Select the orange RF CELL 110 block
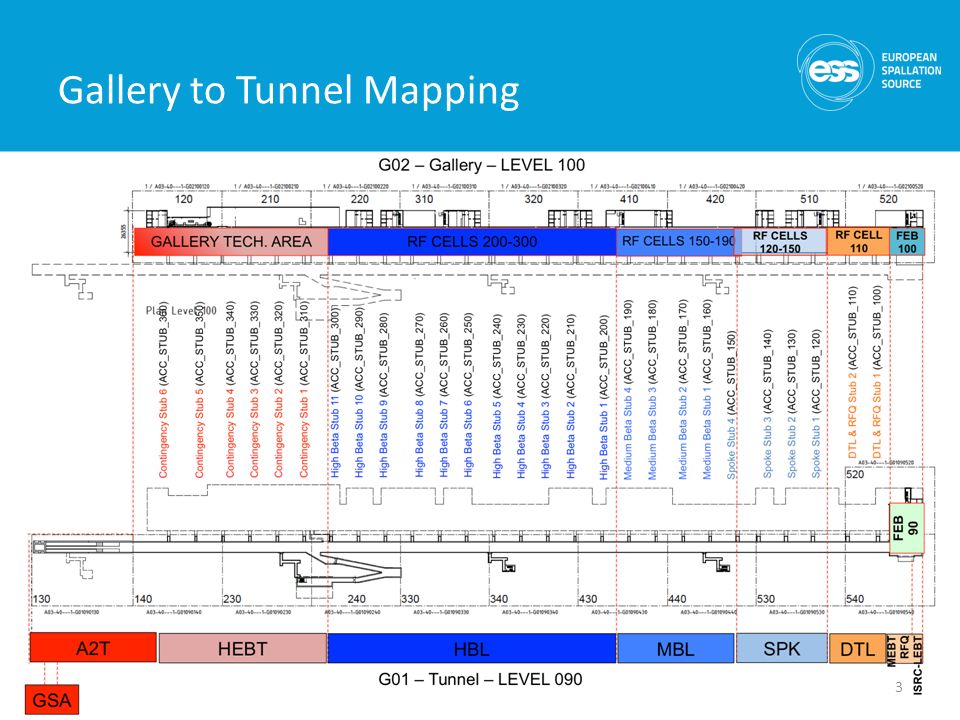Image resolution: width=960 pixels, height=720 pixels. pyautogui.click(x=858, y=241)
